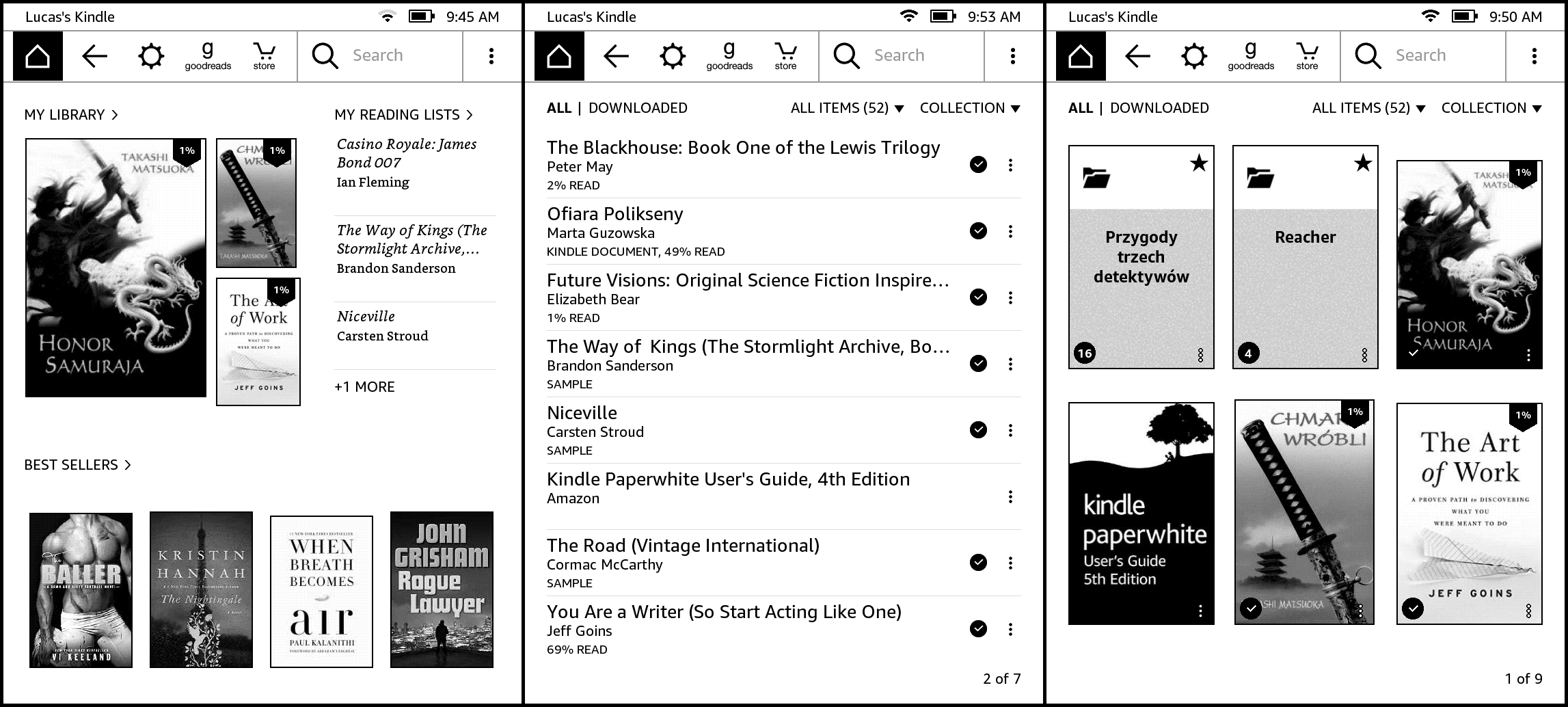The height and width of the screenshot is (707, 1568).
Task: Tap Back arrow on the 9:50 AM screen
Action: (x=1137, y=56)
